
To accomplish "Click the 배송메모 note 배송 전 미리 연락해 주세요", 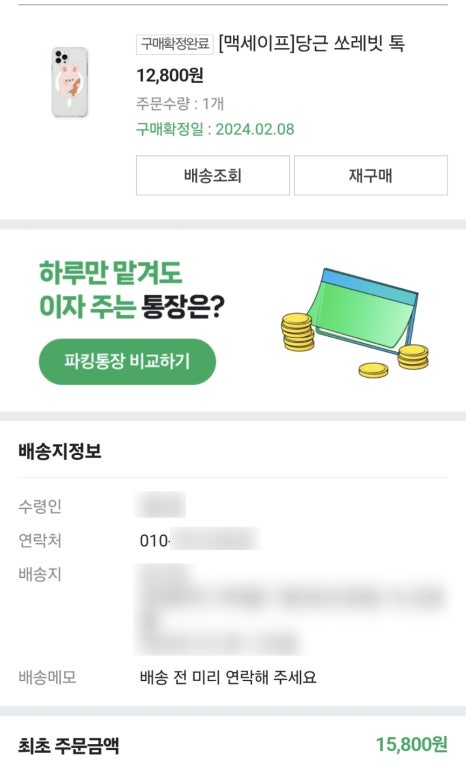I will tap(228, 677).
